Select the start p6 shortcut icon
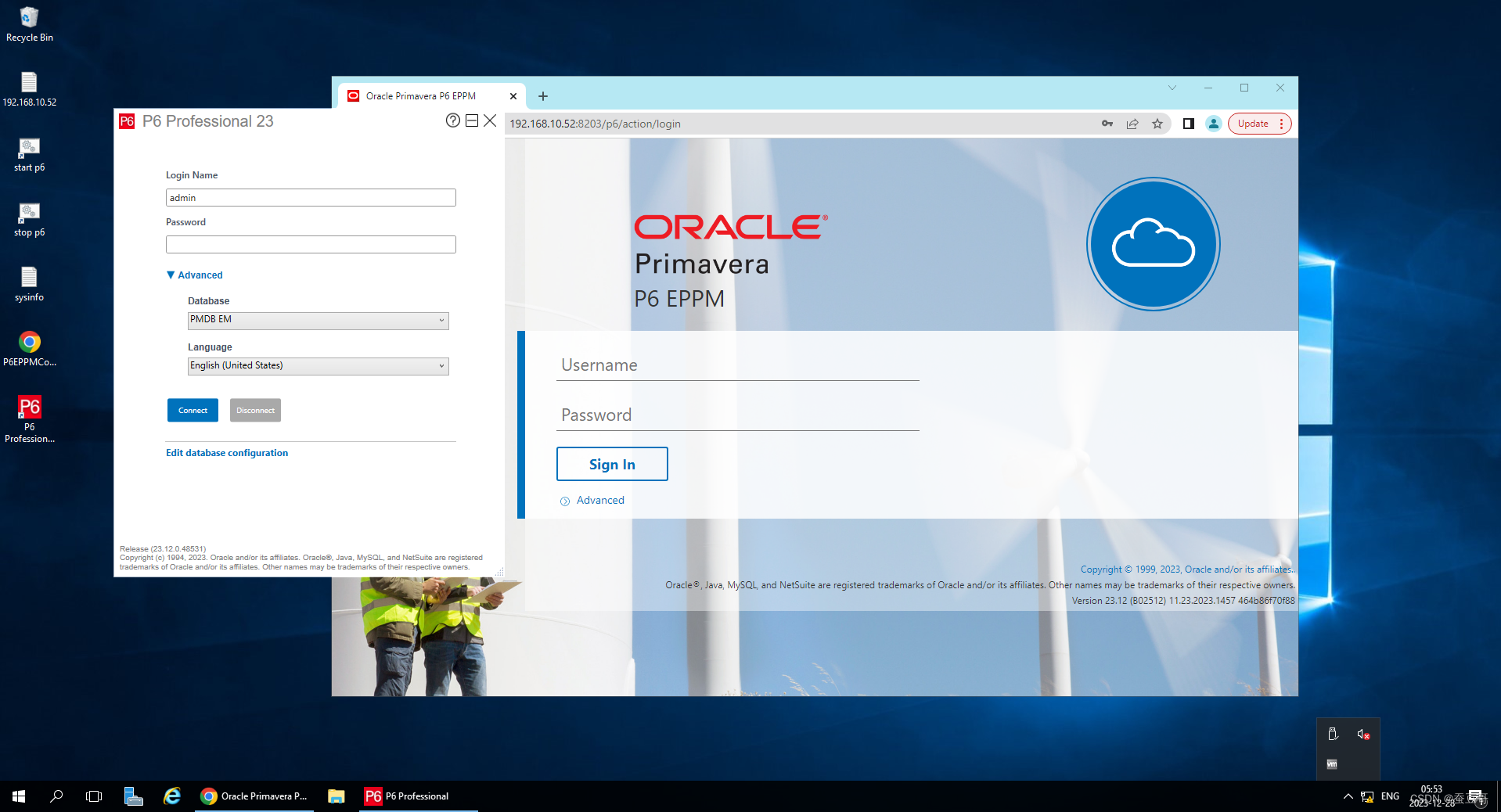 point(29,154)
